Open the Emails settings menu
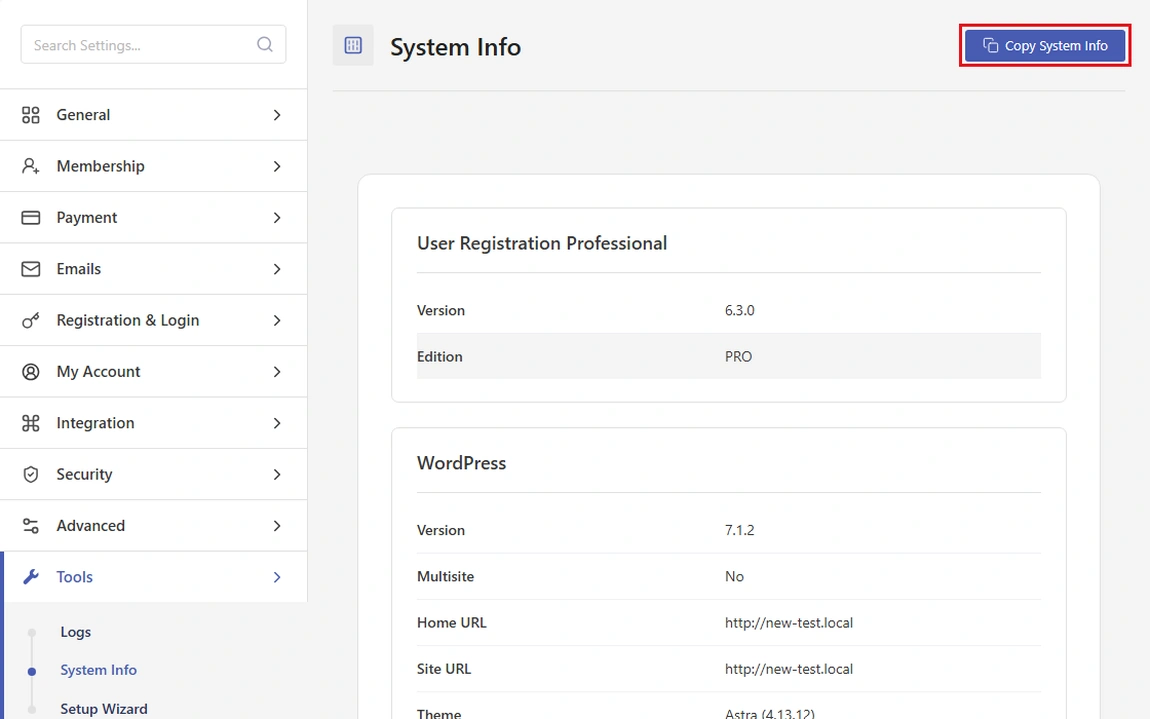Viewport: 1150px width, 719px height. (153, 269)
